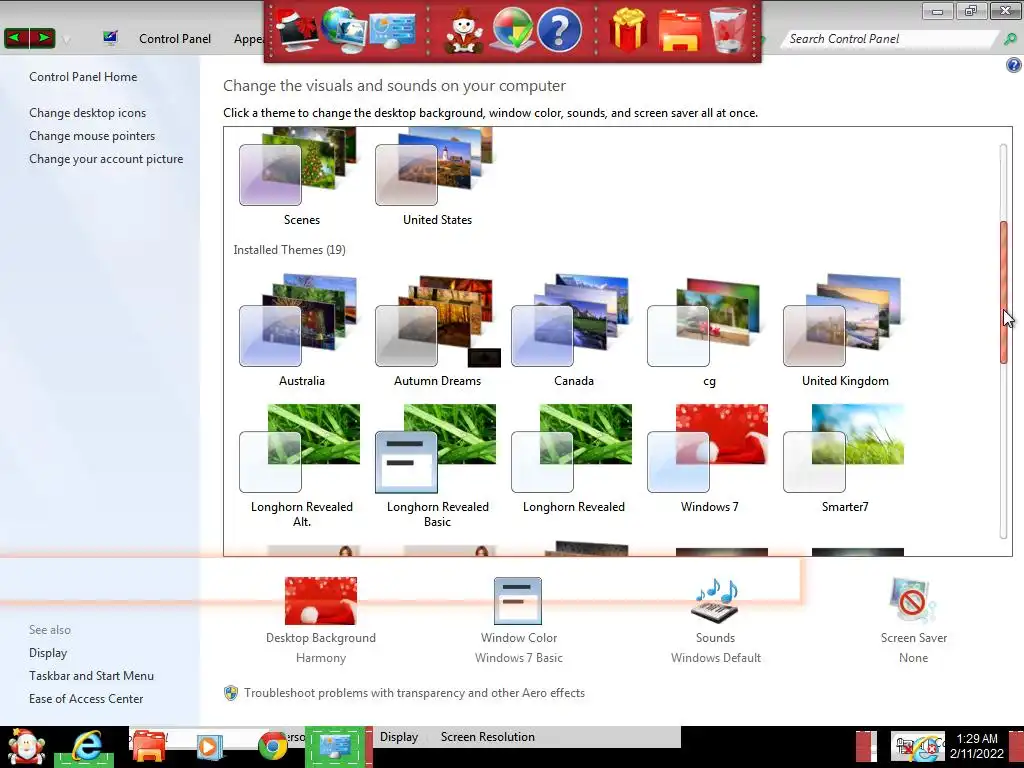The image size is (1024, 768).
Task: Switch to the Display taskbar item
Action: tap(398, 737)
